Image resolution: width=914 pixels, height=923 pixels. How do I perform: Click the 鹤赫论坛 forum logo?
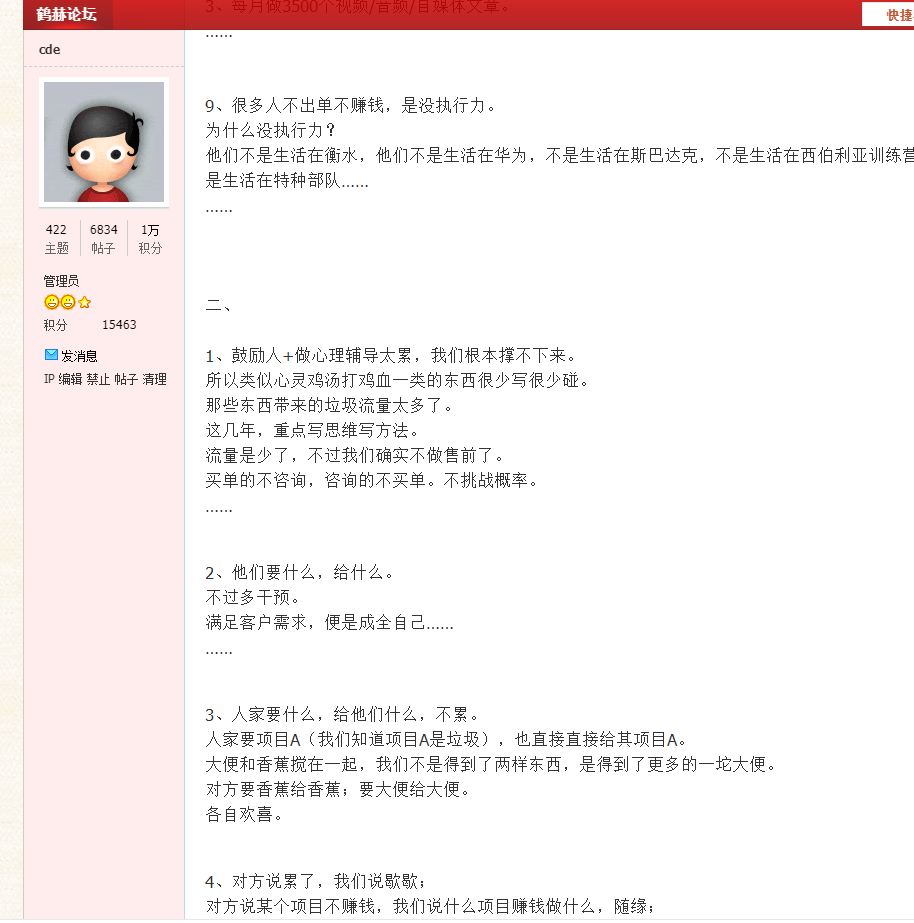pos(67,14)
